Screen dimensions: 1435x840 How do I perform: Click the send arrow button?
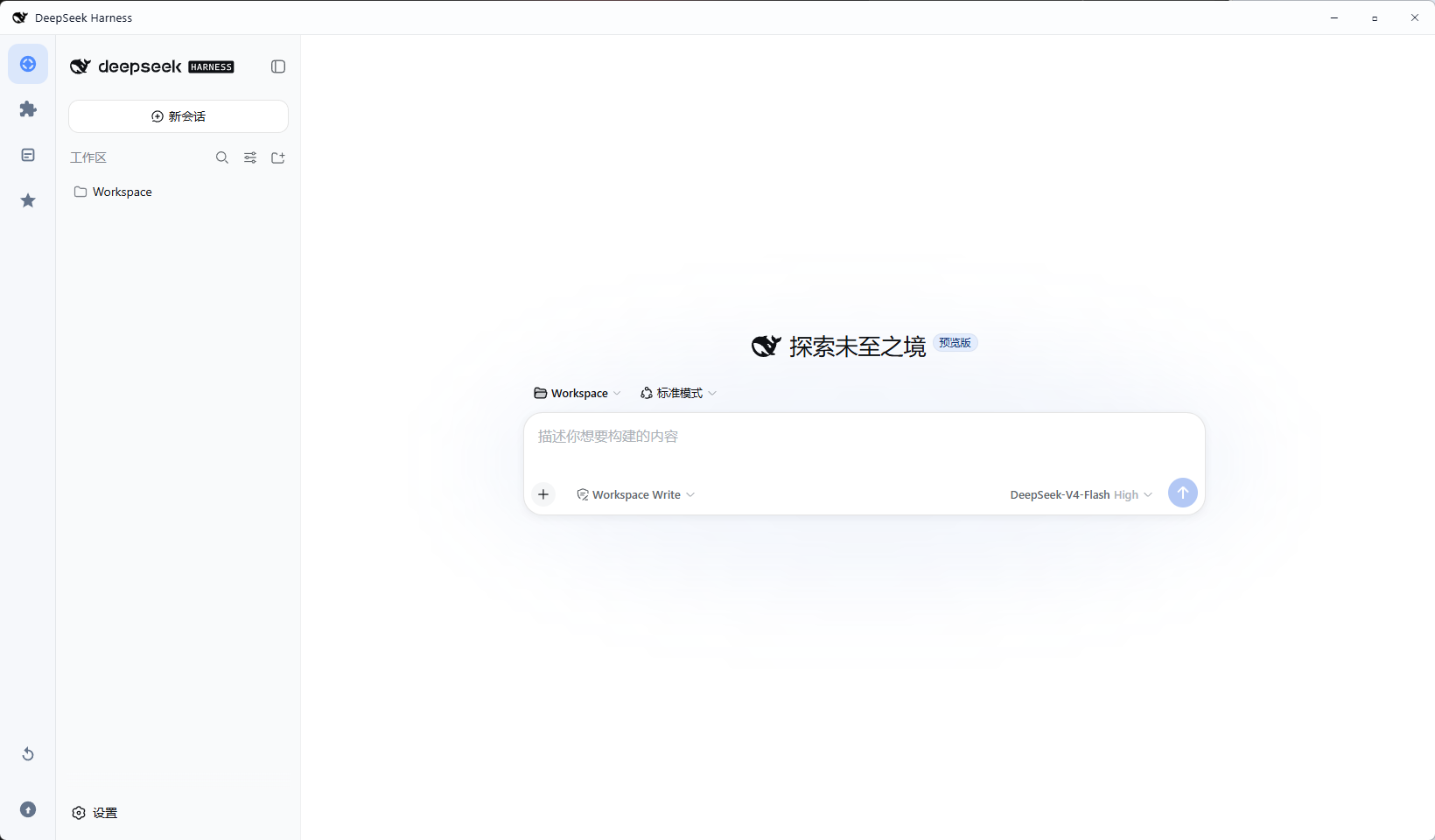(x=1183, y=493)
